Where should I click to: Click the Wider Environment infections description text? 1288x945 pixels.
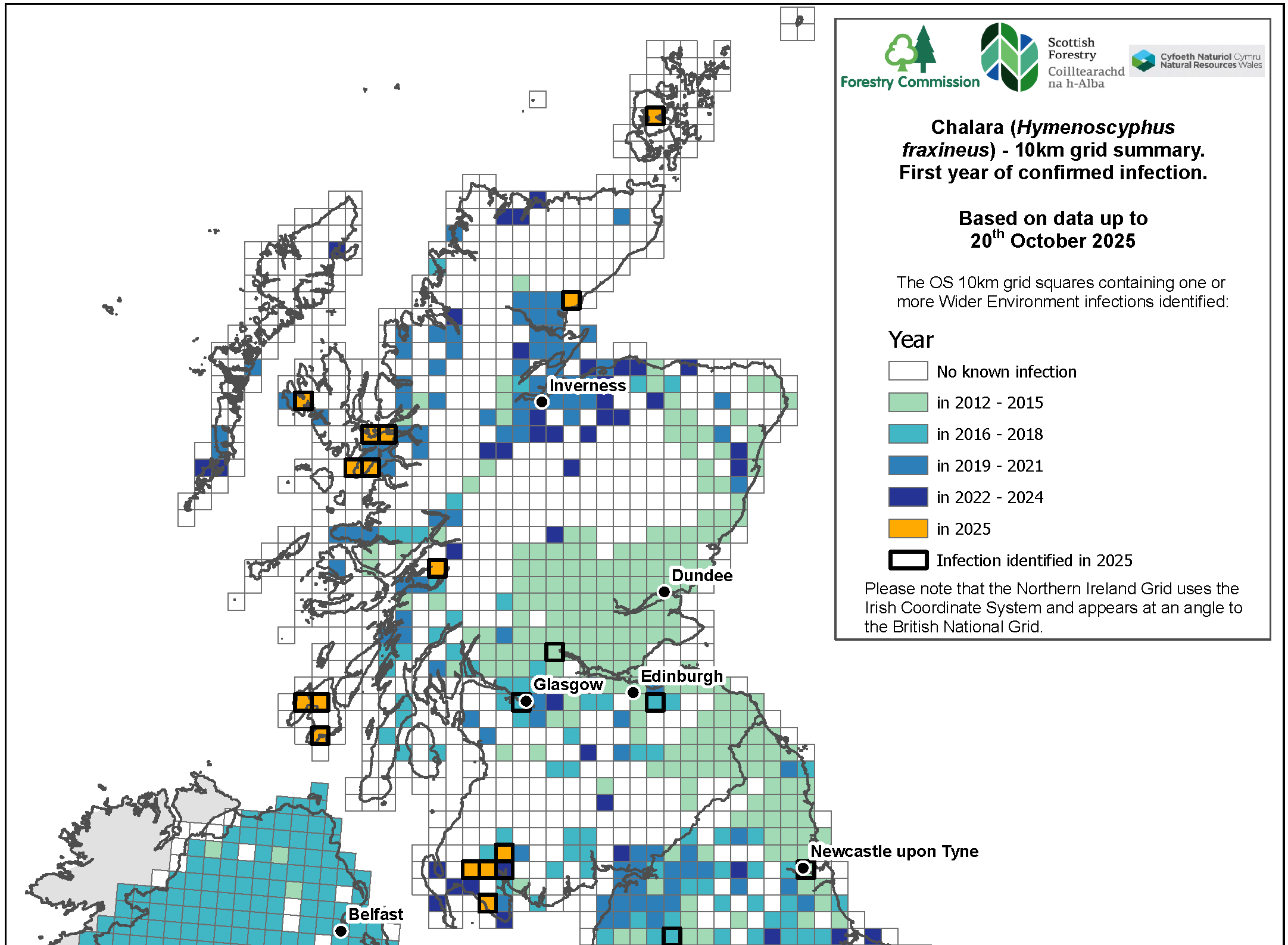click(x=1061, y=292)
